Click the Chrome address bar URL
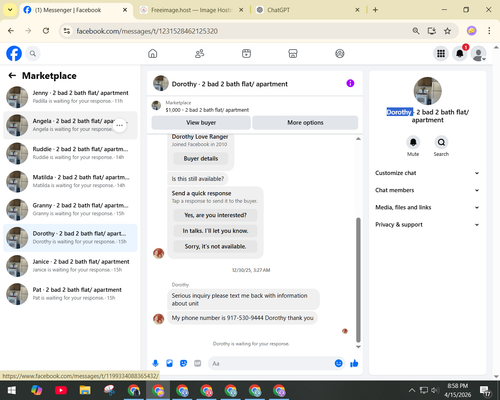The width and height of the screenshot is (500, 400). [x=147, y=31]
